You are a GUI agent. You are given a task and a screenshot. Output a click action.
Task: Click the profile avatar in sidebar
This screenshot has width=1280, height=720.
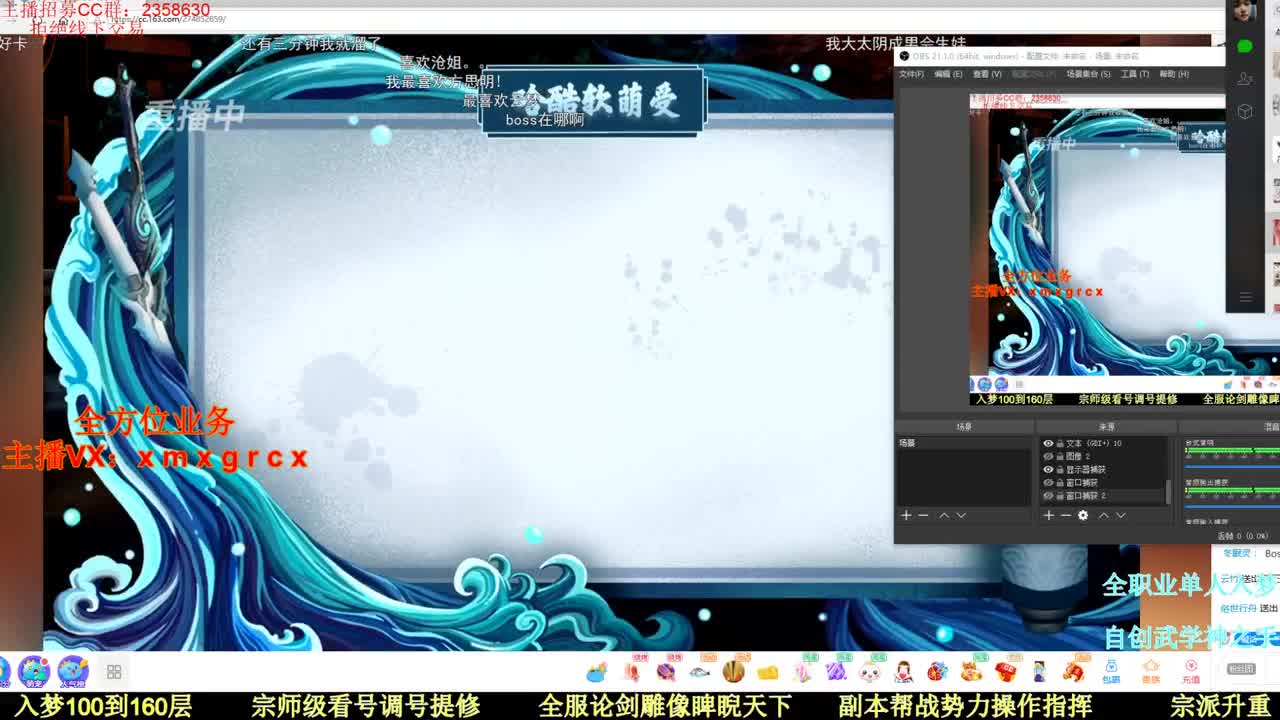click(x=1244, y=11)
